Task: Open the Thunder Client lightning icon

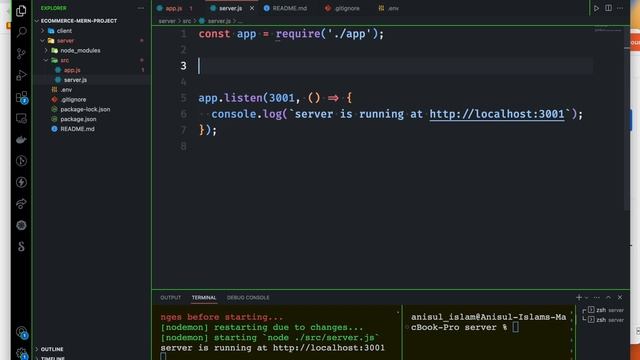Action: [x=21, y=182]
